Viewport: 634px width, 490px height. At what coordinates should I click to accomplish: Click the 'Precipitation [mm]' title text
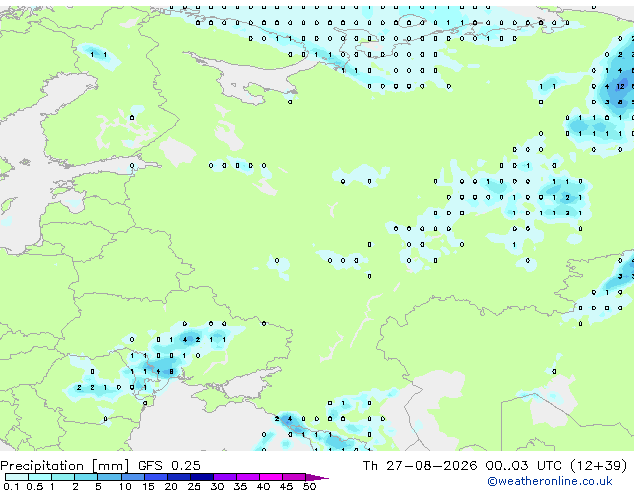point(64,466)
